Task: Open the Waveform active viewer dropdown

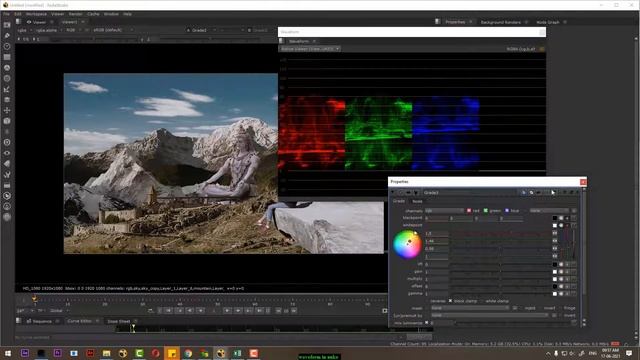Action: 310,49
